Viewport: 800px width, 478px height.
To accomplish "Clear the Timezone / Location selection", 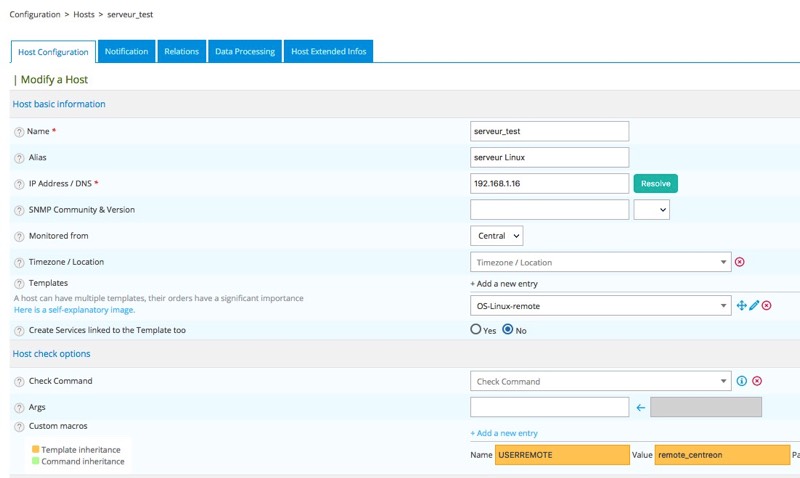I will pyautogui.click(x=740, y=262).
